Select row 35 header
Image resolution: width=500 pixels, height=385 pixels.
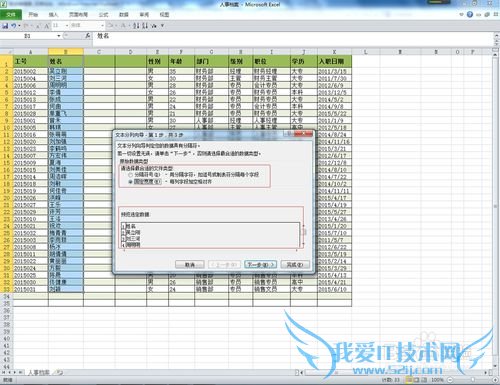click(x=6, y=303)
